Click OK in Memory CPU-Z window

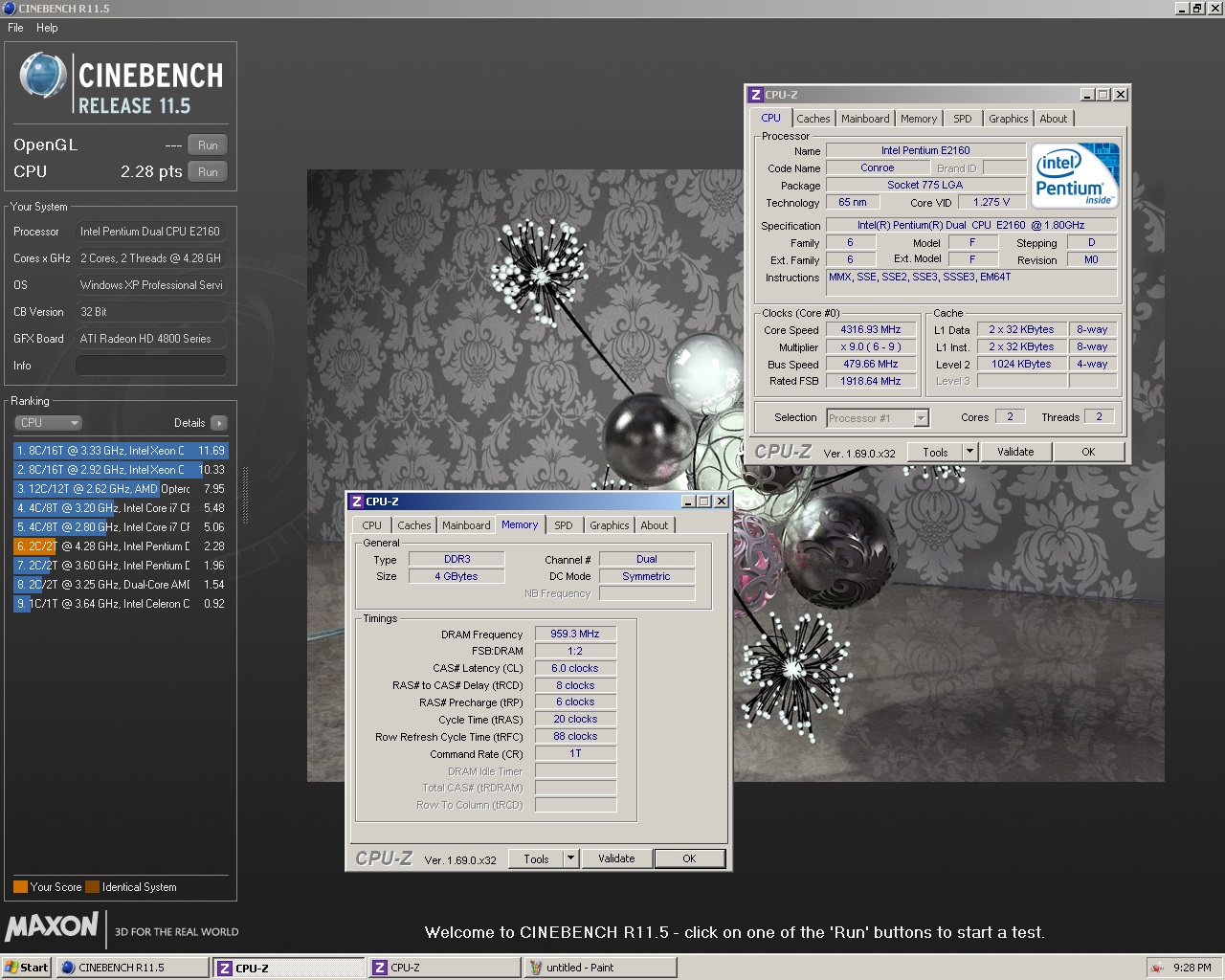pyautogui.click(x=689, y=859)
